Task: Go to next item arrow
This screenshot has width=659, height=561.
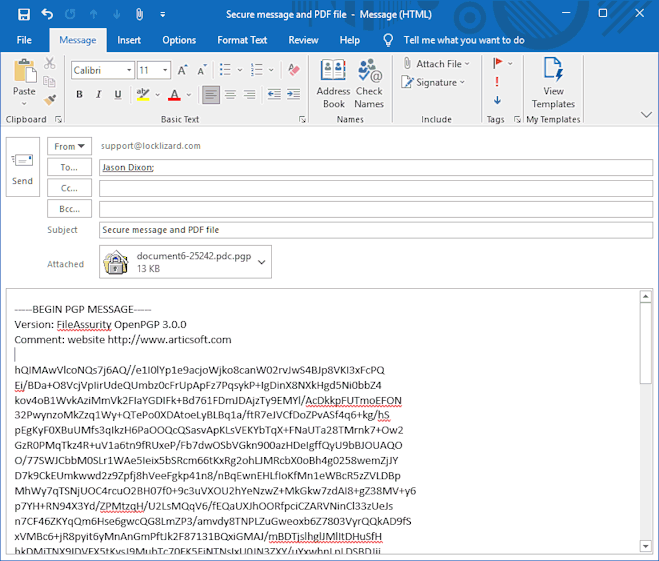Action: click(116, 14)
